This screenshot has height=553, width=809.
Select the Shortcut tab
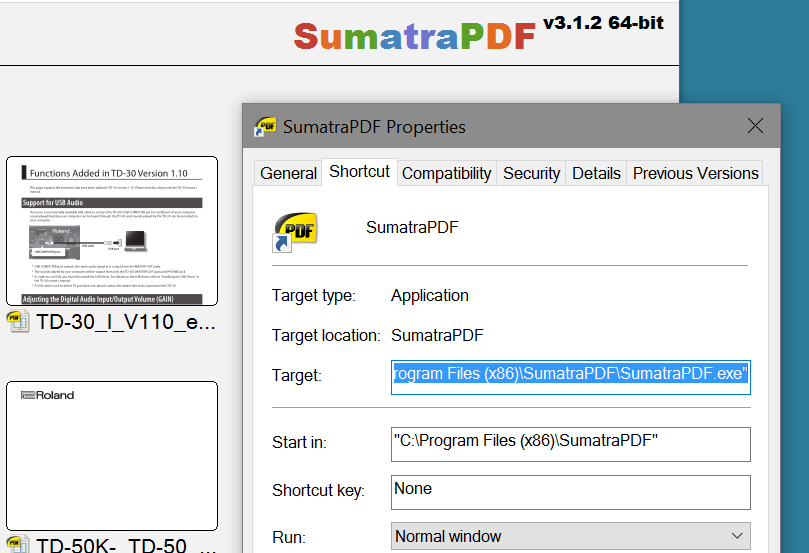coord(359,172)
